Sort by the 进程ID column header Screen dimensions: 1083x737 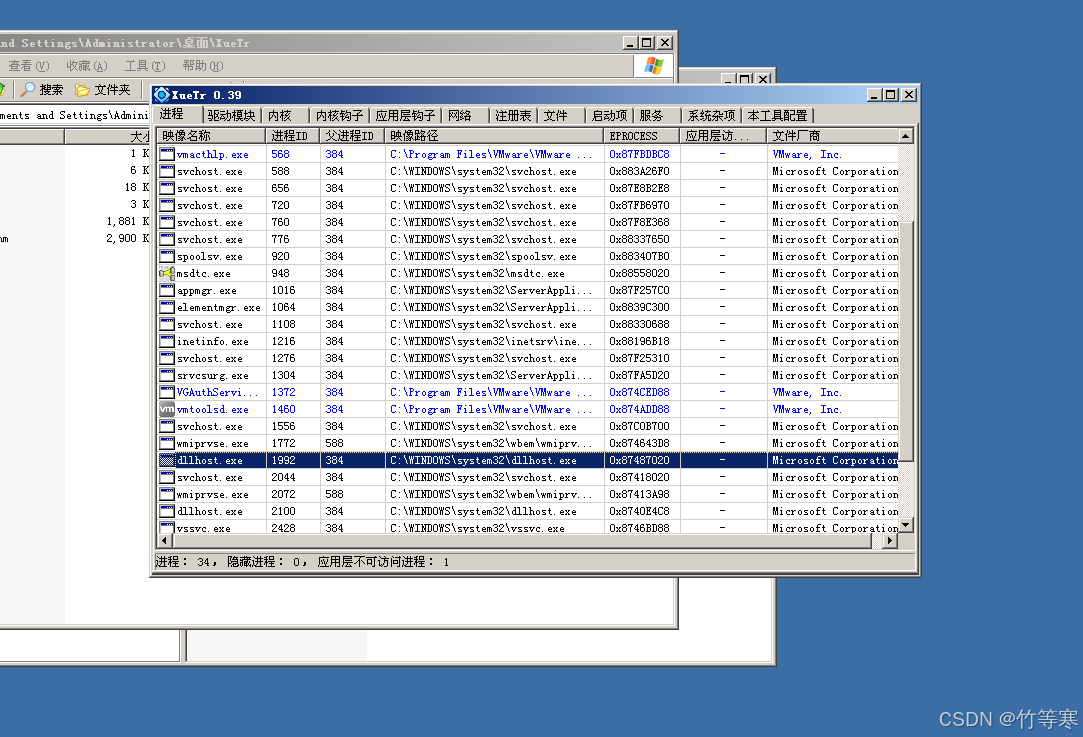(x=291, y=136)
